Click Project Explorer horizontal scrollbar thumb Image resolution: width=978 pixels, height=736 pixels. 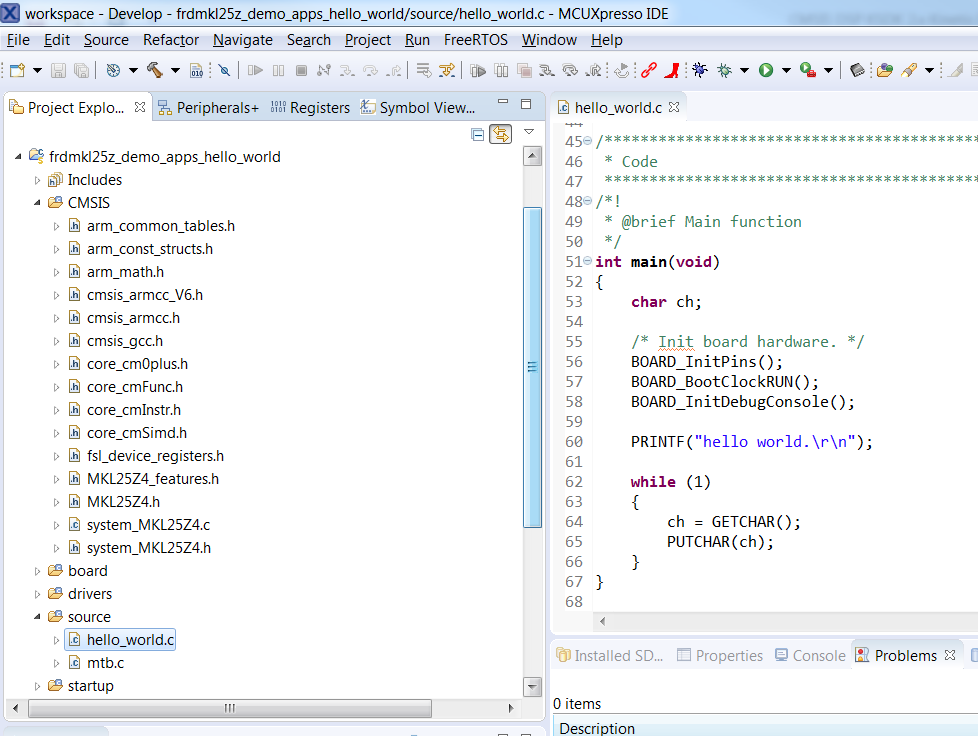click(x=230, y=708)
